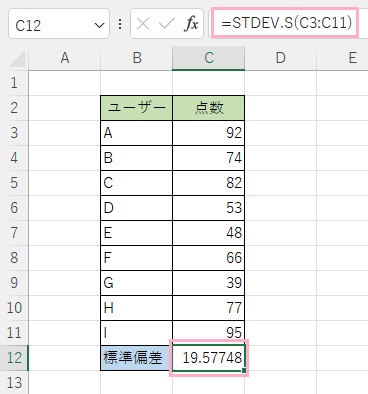Select row 9 header
The height and width of the screenshot is (394, 368).
(14, 283)
